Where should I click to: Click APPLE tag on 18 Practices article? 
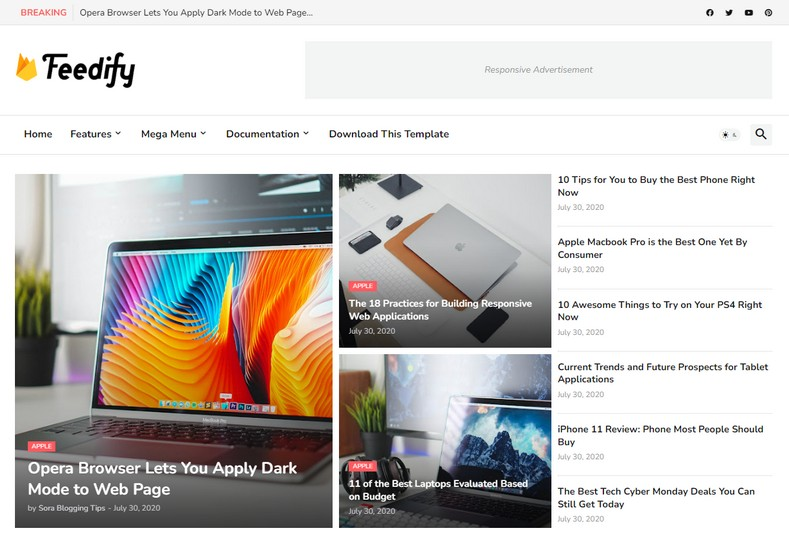point(363,286)
